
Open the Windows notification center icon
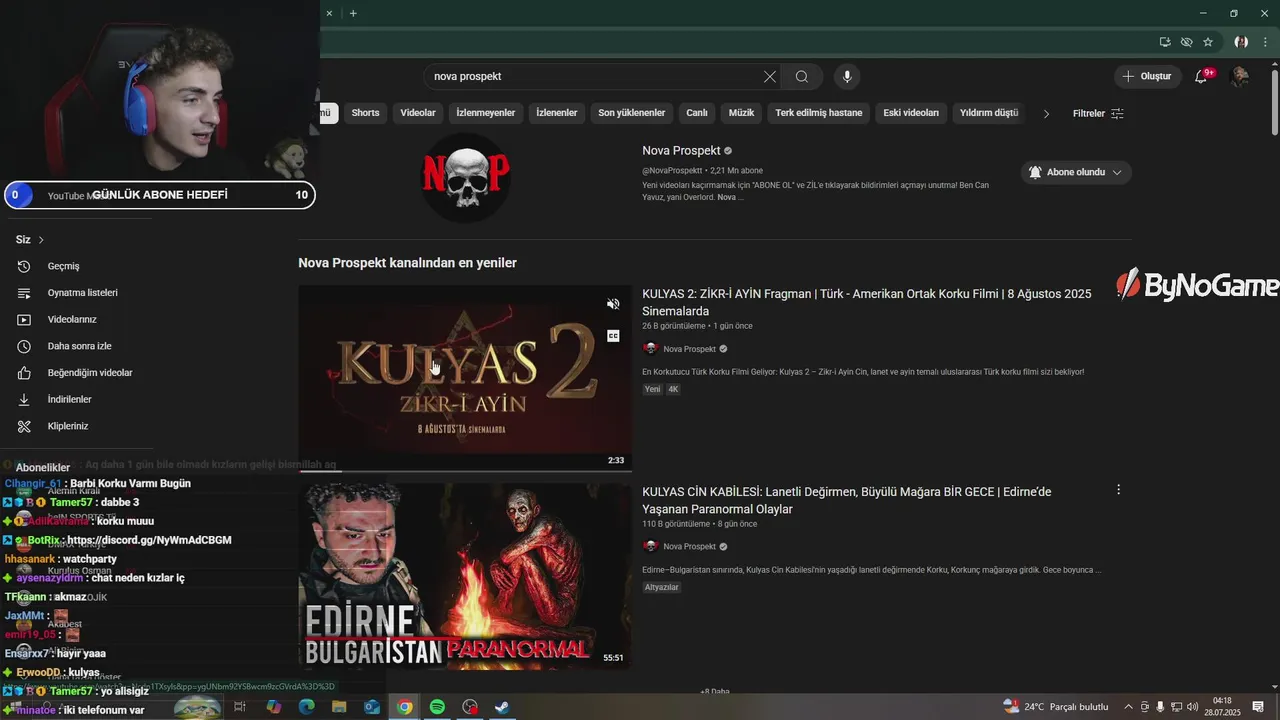[1258, 707]
